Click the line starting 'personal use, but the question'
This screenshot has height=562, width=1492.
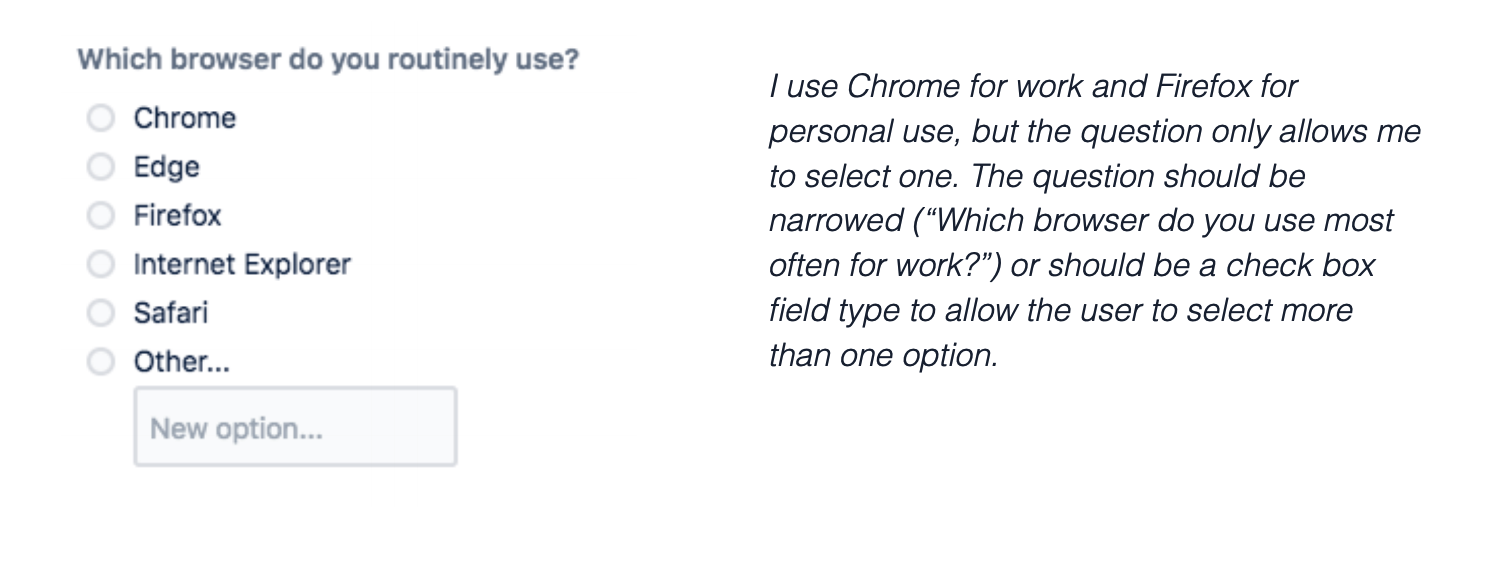tap(1094, 132)
